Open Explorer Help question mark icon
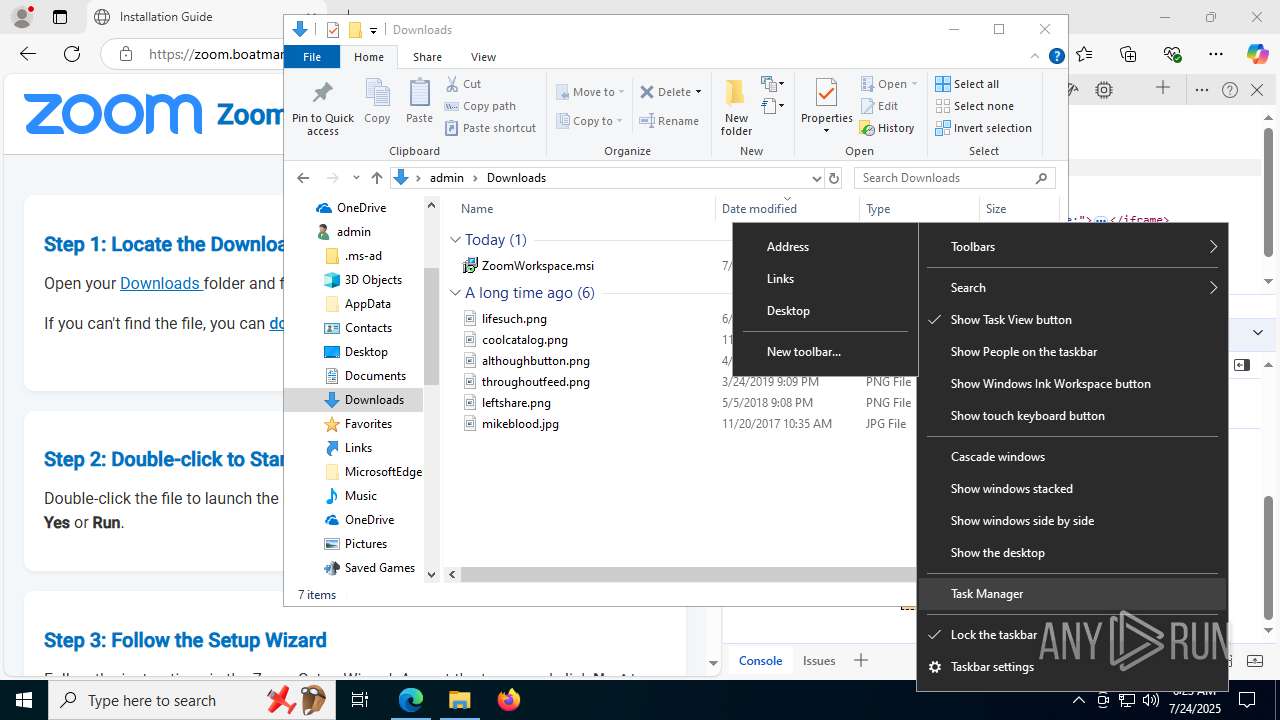 (1056, 57)
